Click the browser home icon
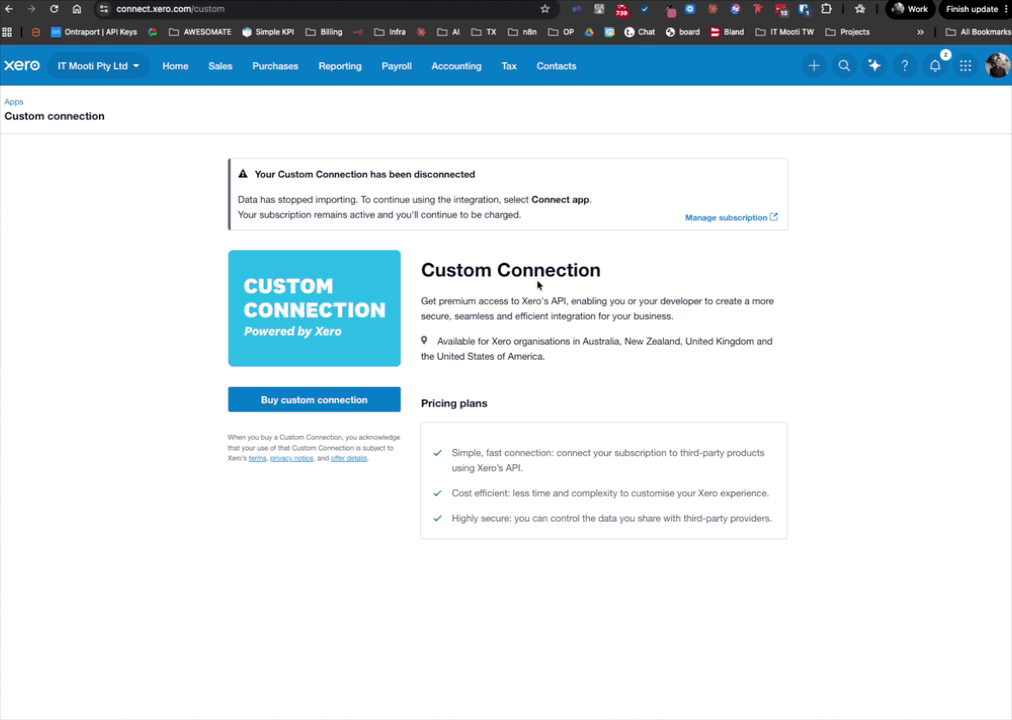 (x=77, y=9)
